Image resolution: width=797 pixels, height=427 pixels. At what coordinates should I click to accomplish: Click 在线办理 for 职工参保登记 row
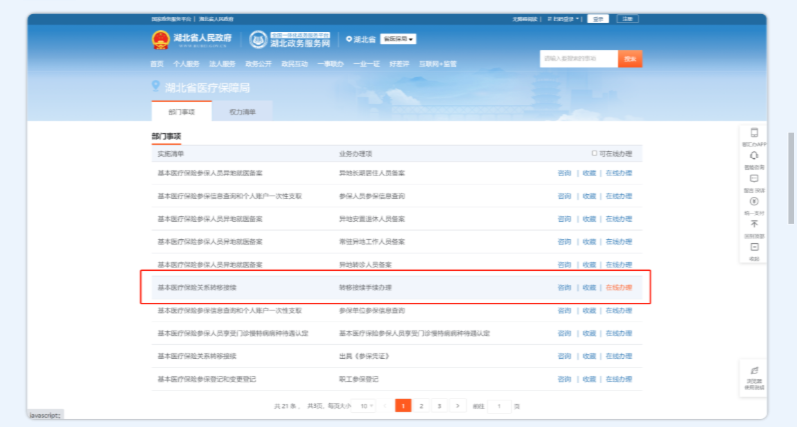click(619, 379)
